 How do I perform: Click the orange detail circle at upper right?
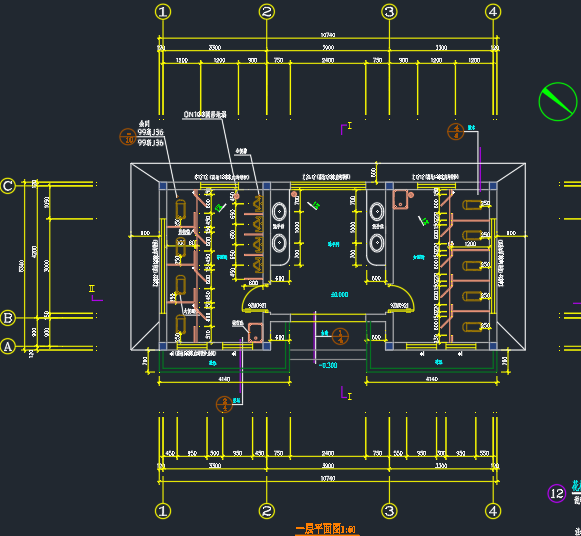click(456, 132)
